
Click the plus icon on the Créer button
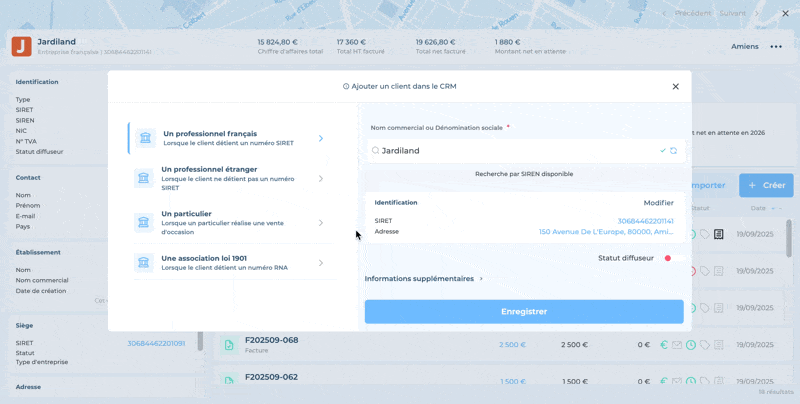pos(752,185)
